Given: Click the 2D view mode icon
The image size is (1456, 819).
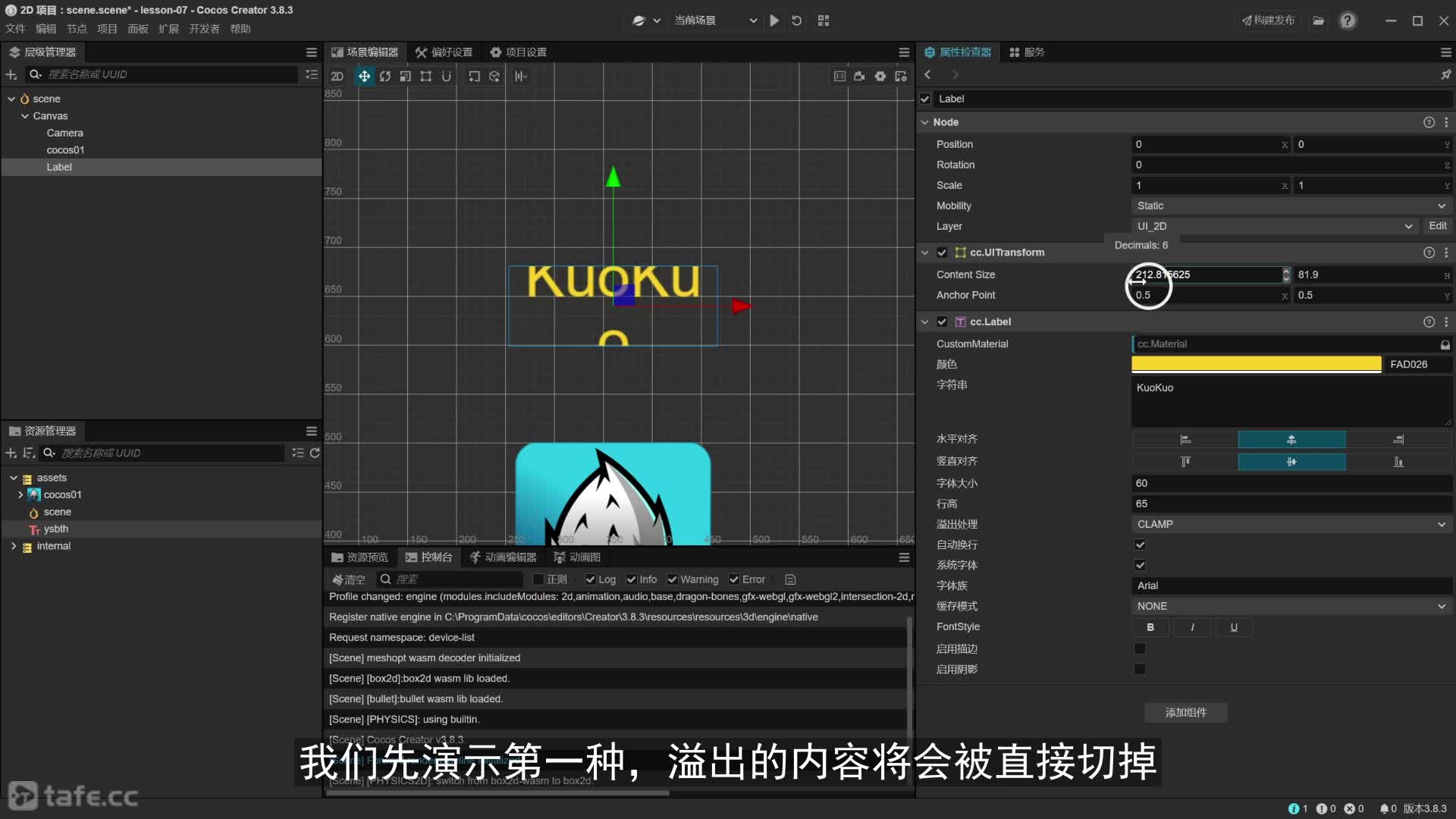Looking at the screenshot, I should (x=337, y=76).
